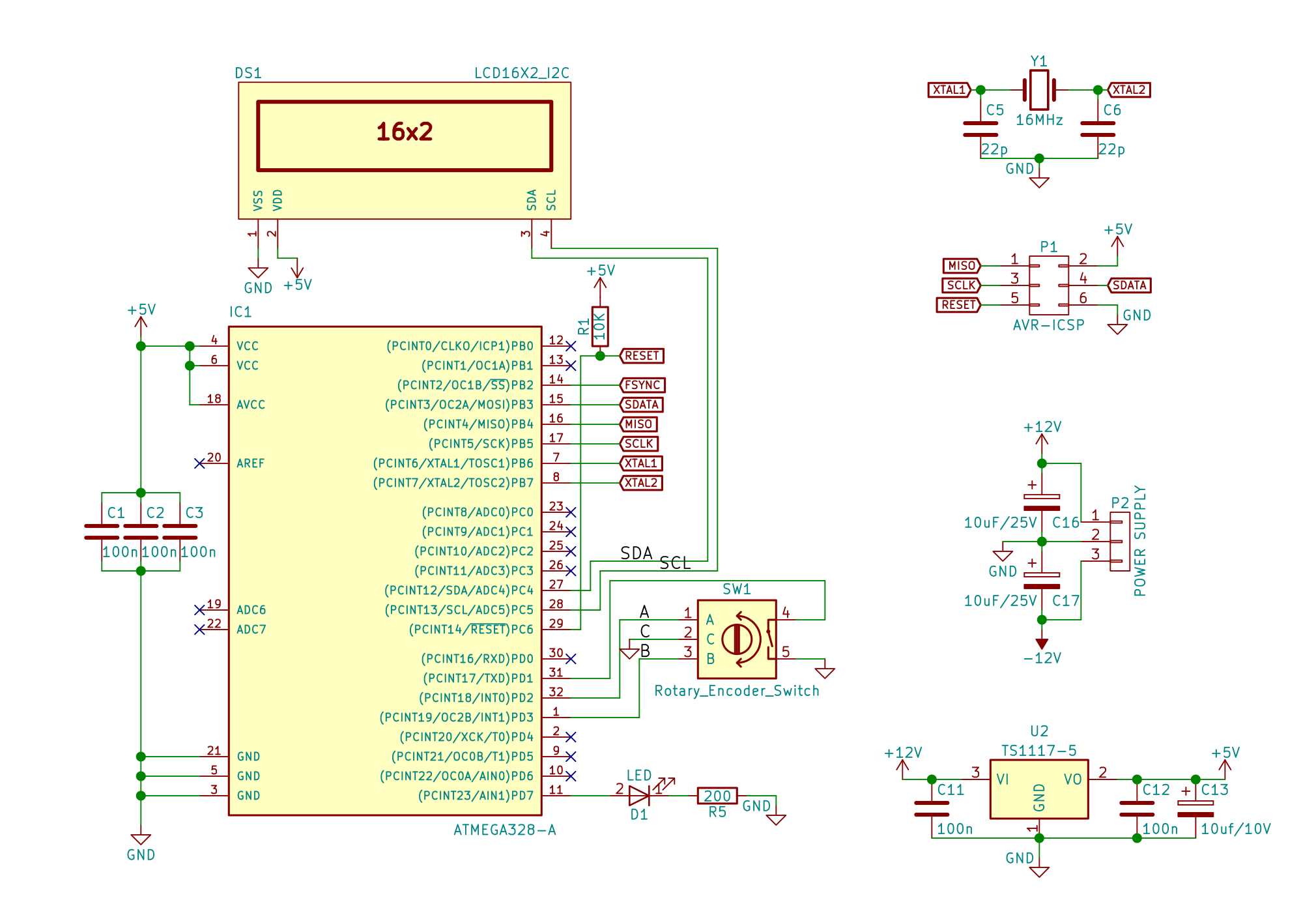Click the SDA wire label above PC4
This screenshot has height=915, width=1316.
pos(636,553)
